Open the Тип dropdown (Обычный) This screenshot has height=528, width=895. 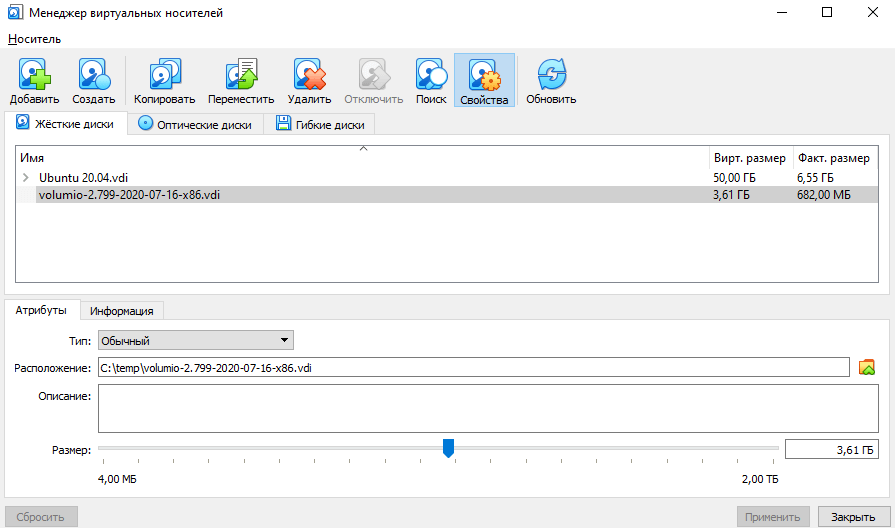[196, 340]
